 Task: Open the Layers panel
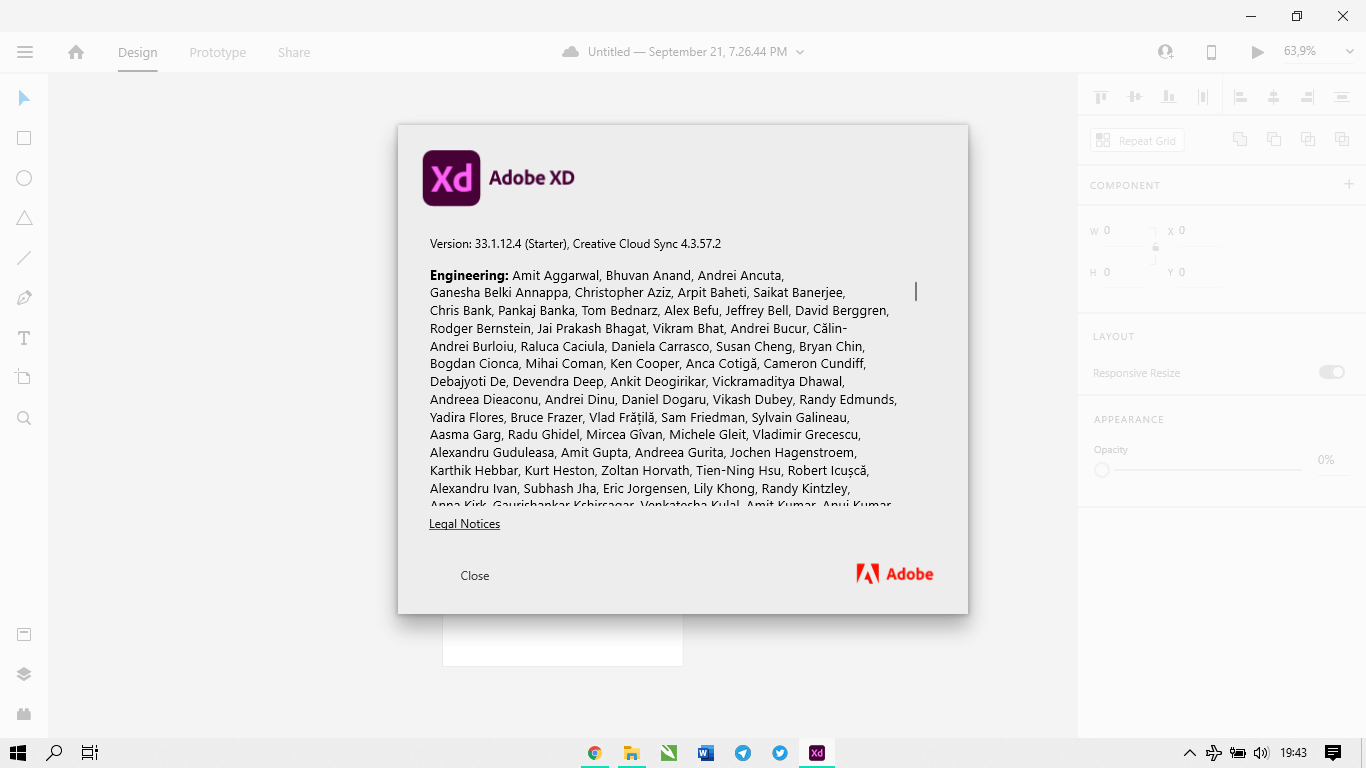pos(23,673)
